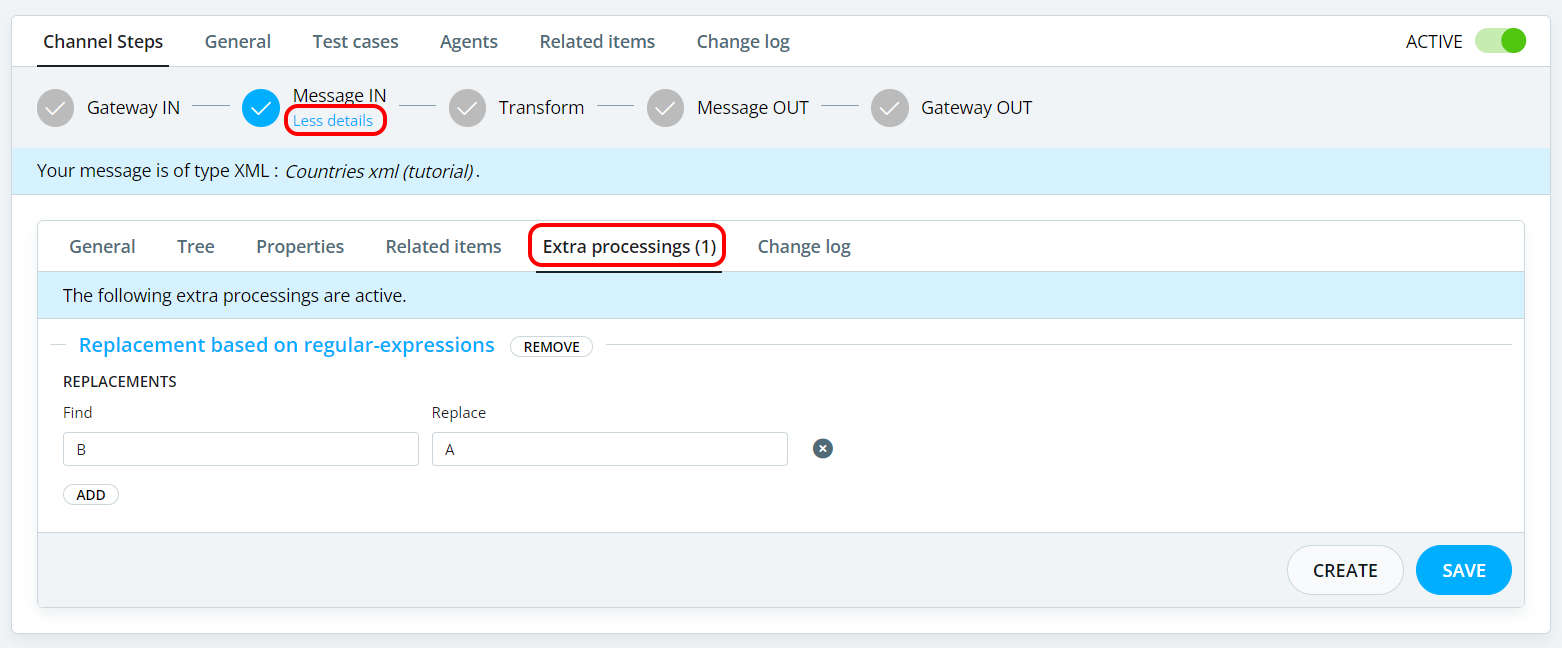Show the inner Properties tab
Screen dimensions: 1562x648
tap(300, 247)
